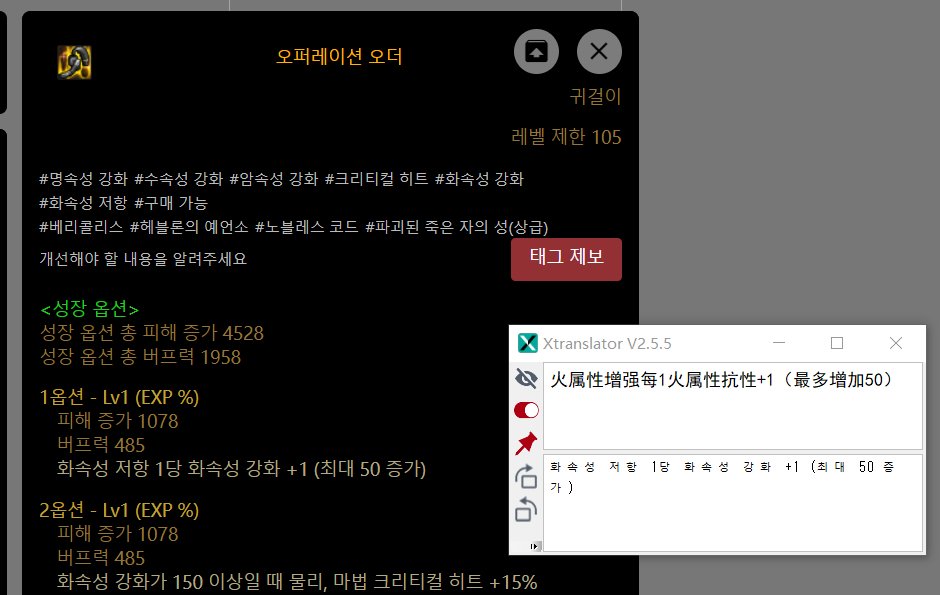Viewport: 940px width, 595px height.
Task: Select the #베리콜리스 tag
Action: [x=81, y=226]
